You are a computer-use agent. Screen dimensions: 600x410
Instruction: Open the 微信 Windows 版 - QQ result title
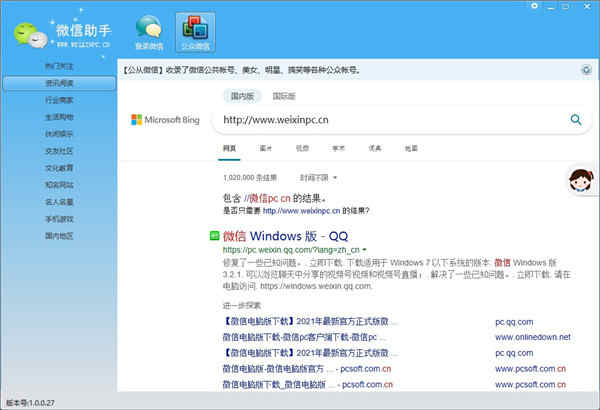[285, 236]
